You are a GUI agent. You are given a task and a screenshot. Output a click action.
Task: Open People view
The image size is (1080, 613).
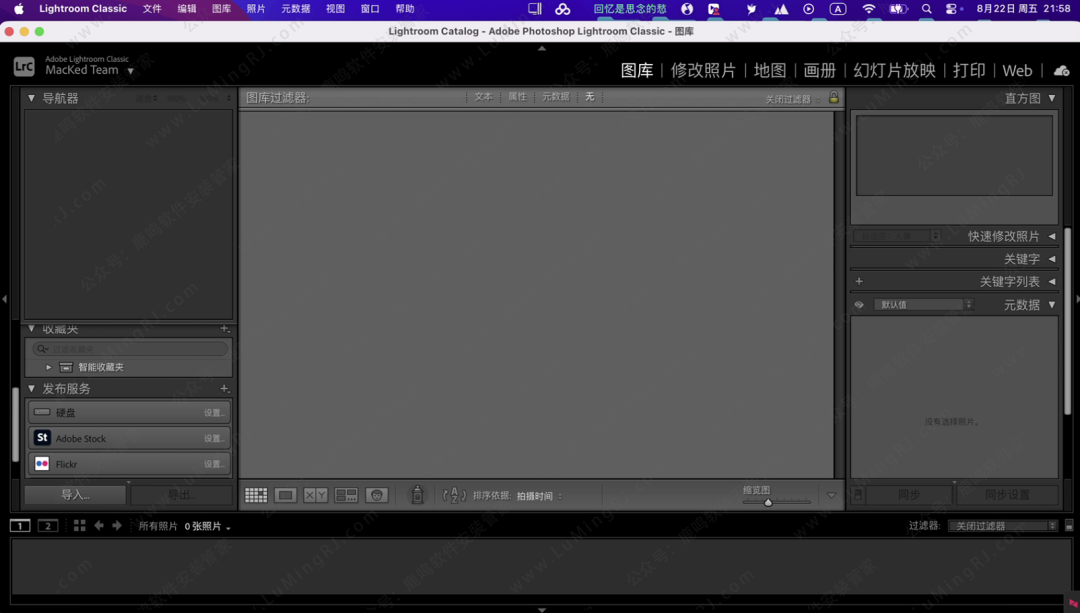[x=377, y=495]
